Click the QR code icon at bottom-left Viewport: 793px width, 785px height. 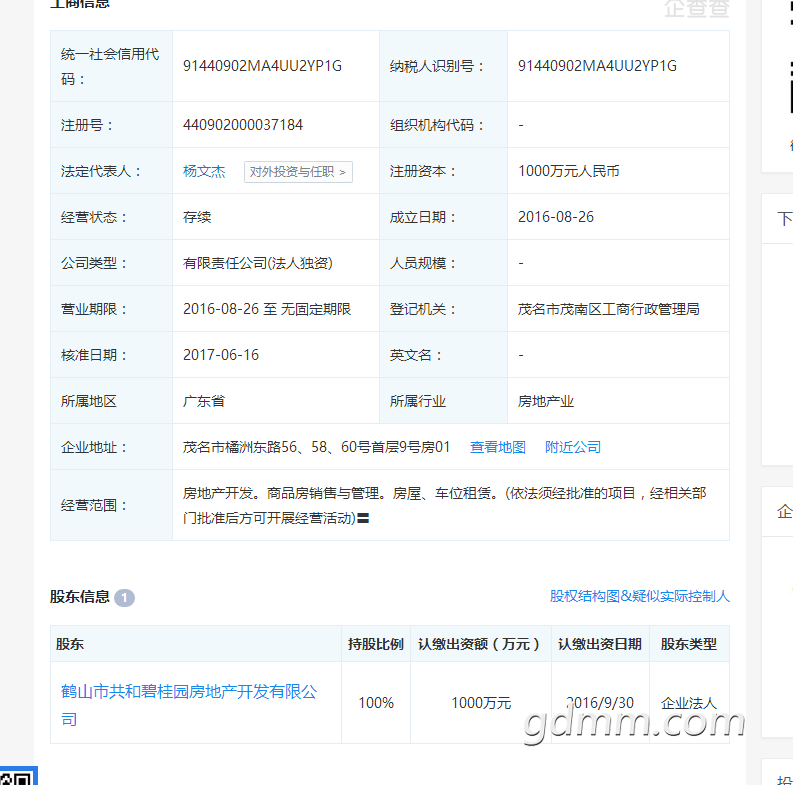pyautogui.click(x=17, y=777)
